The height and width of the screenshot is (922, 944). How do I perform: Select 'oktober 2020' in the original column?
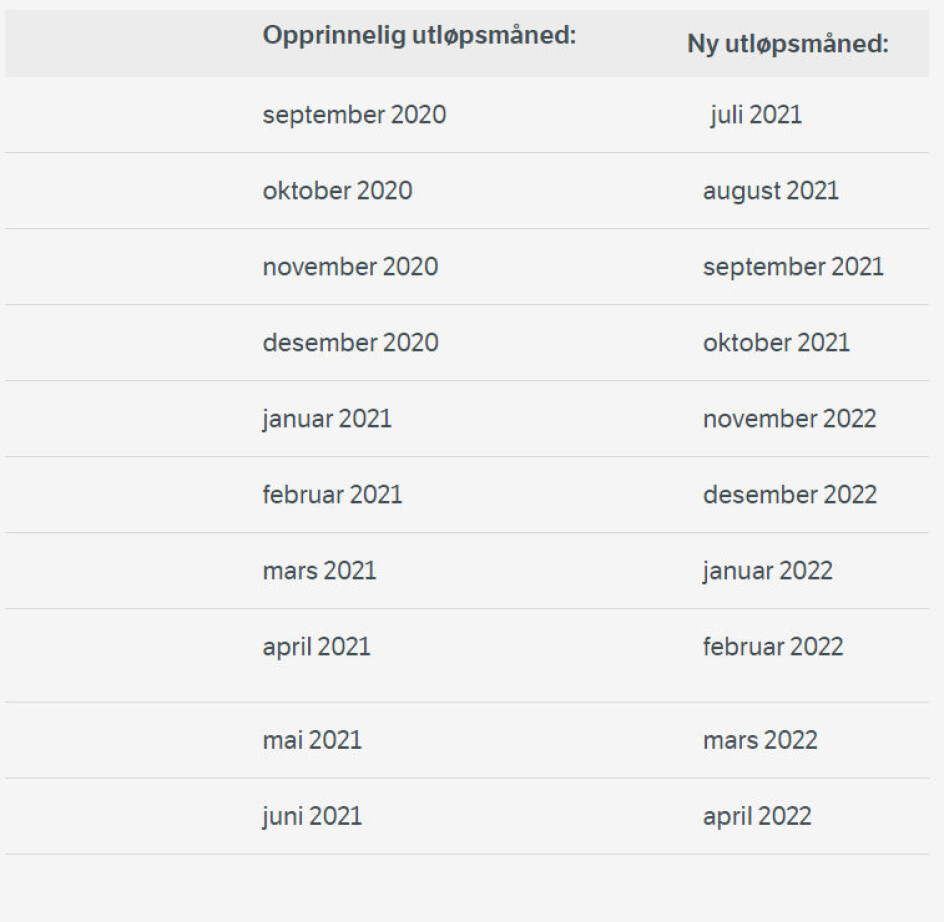pyautogui.click(x=337, y=191)
